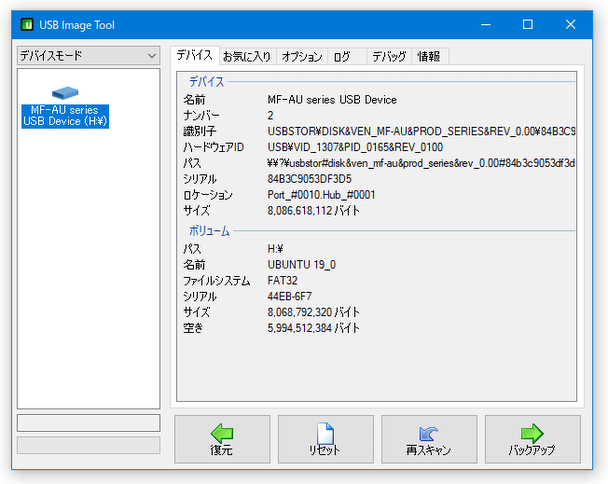Click the device path ¥¥?¥usbstor#disk value
The width and height of the screenshot is (608, 484).
[421, 163]
